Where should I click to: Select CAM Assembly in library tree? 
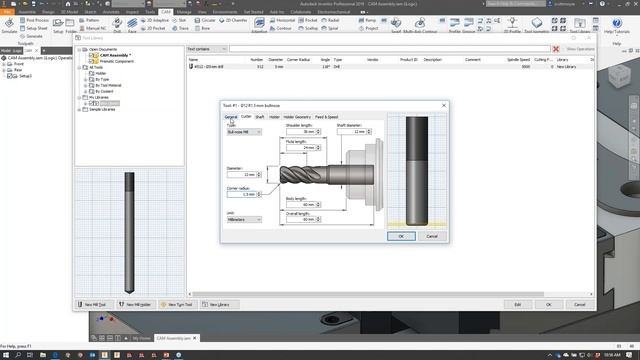coord(115,55)
